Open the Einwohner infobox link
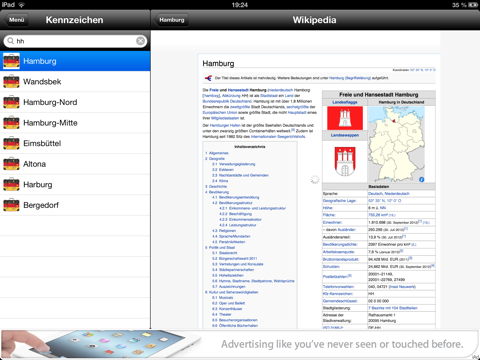Screen dimensions: 480x360 coord(332,222)
